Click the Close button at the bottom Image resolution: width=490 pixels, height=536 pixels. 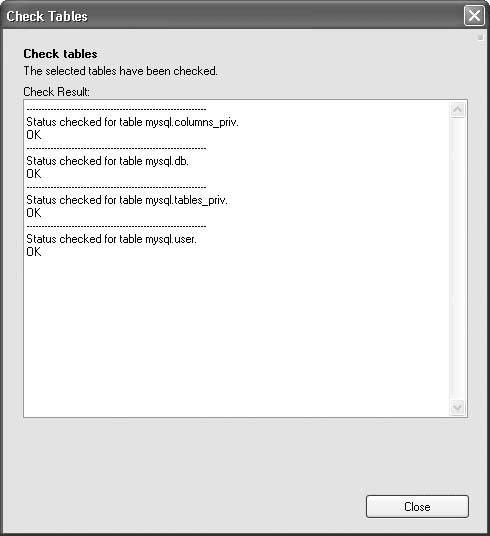click(x=417, y=506)
